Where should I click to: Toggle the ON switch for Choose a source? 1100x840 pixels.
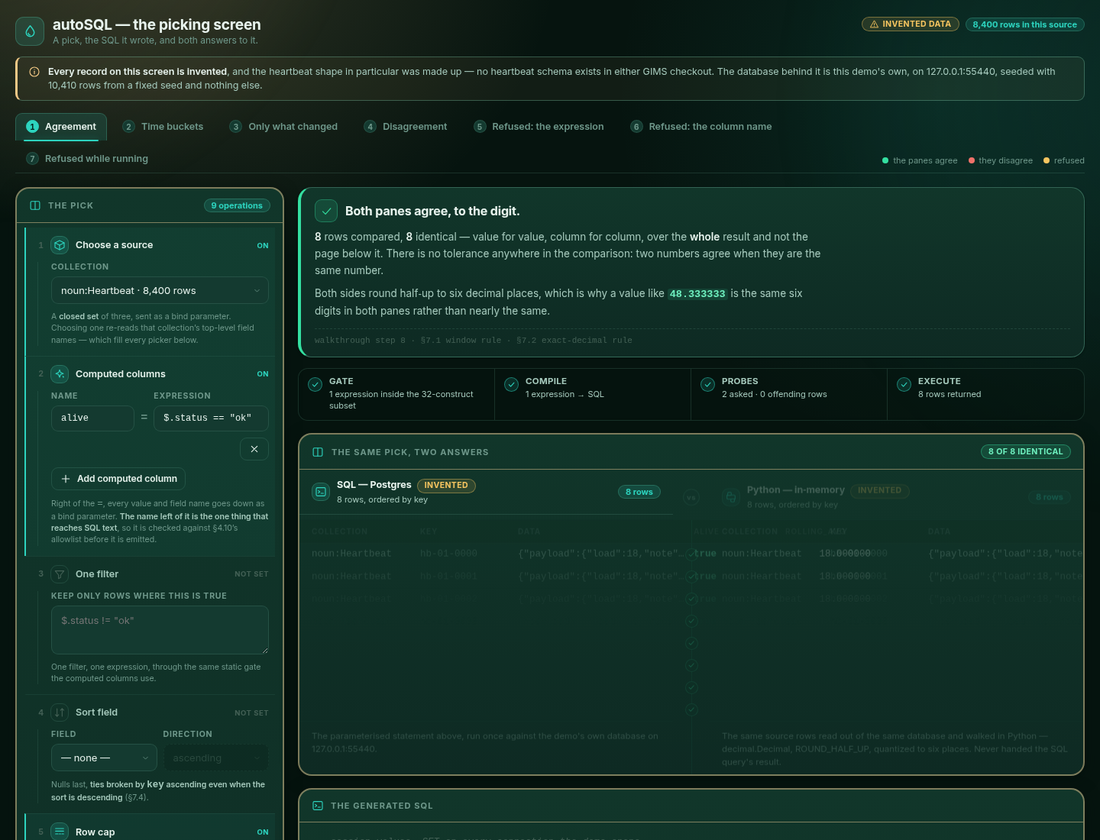coord(262,246)
